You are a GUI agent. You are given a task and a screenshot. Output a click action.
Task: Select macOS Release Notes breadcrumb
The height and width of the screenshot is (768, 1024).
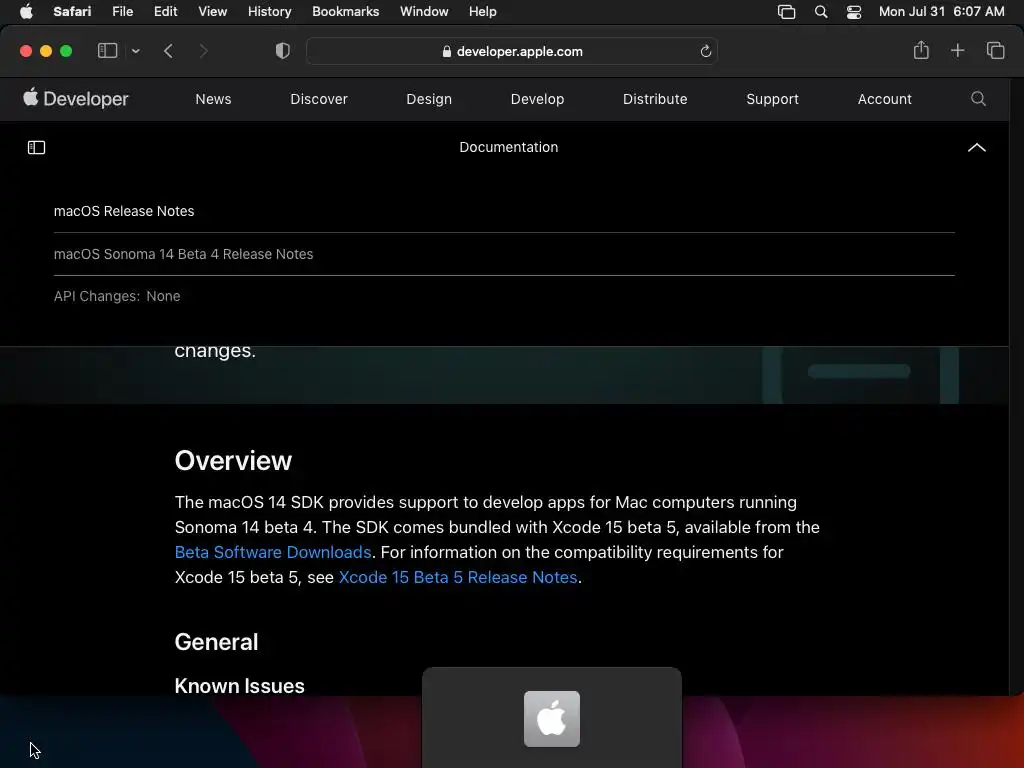click(x=124, y=211)
